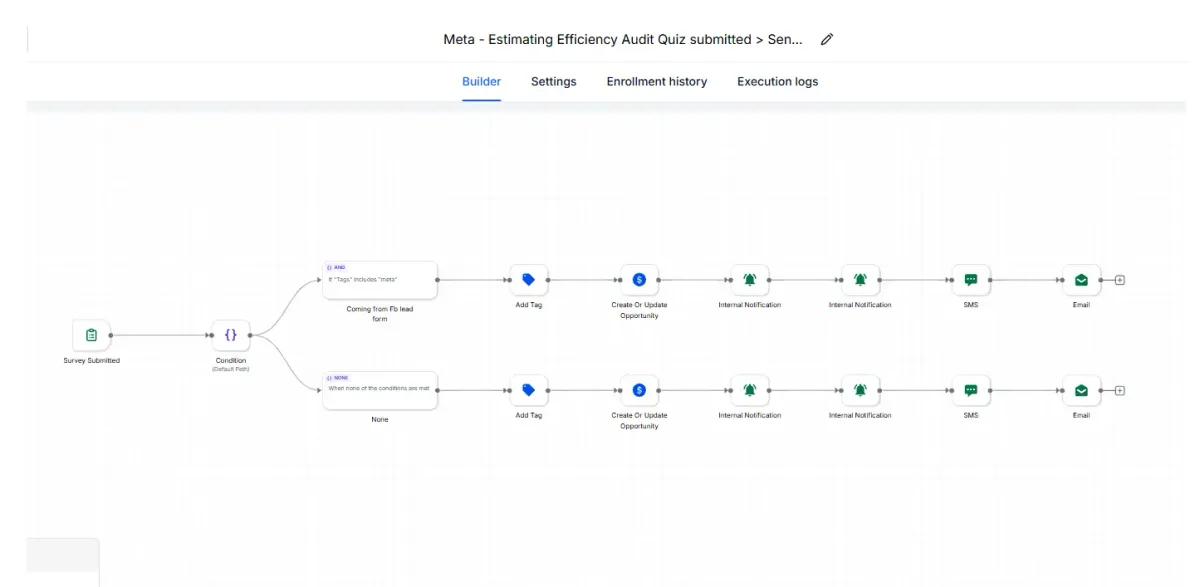This screenshot has width=1200, height=587.
Task: Click the 'Coming from Fb lead form' label
Action: pos(380,314)
